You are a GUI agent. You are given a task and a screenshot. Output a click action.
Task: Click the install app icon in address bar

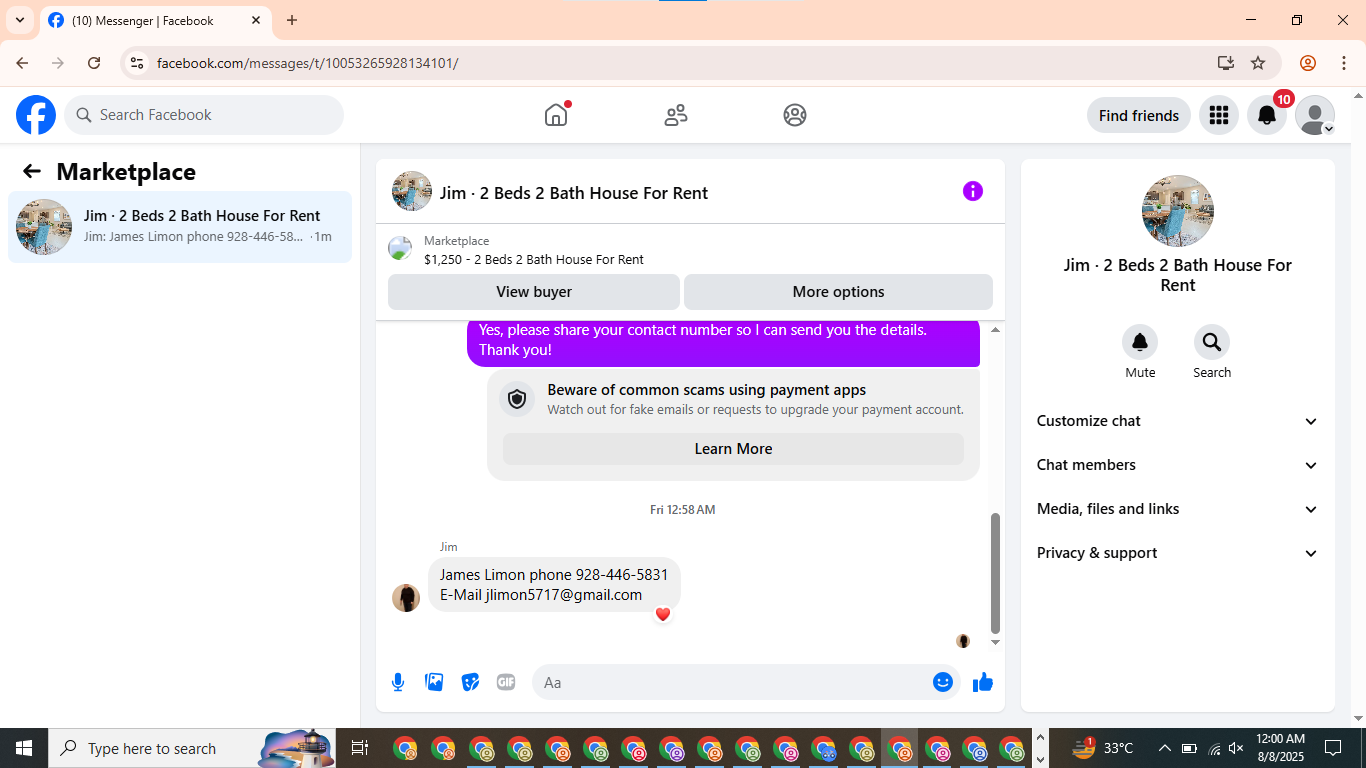coord(1226,63)
